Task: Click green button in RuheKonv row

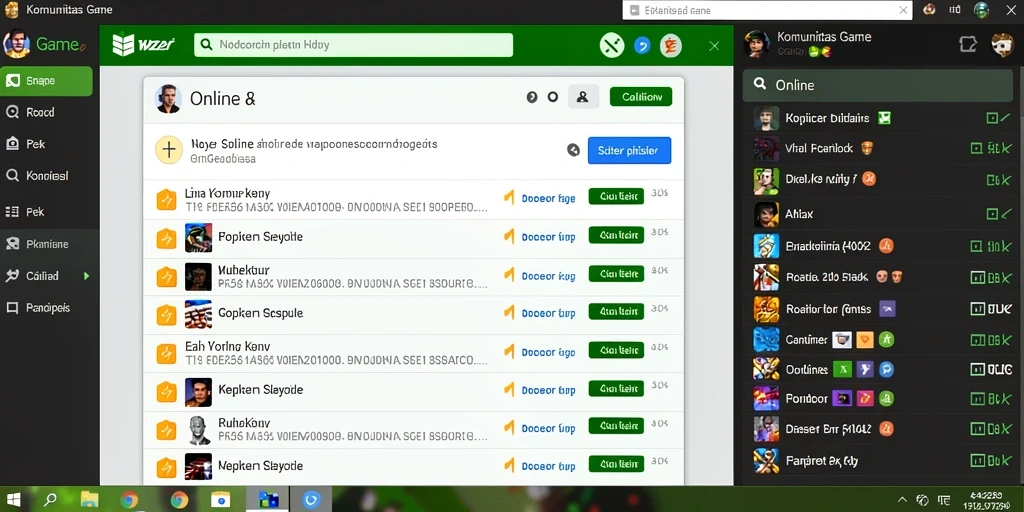Action: [x=616, y=426]
